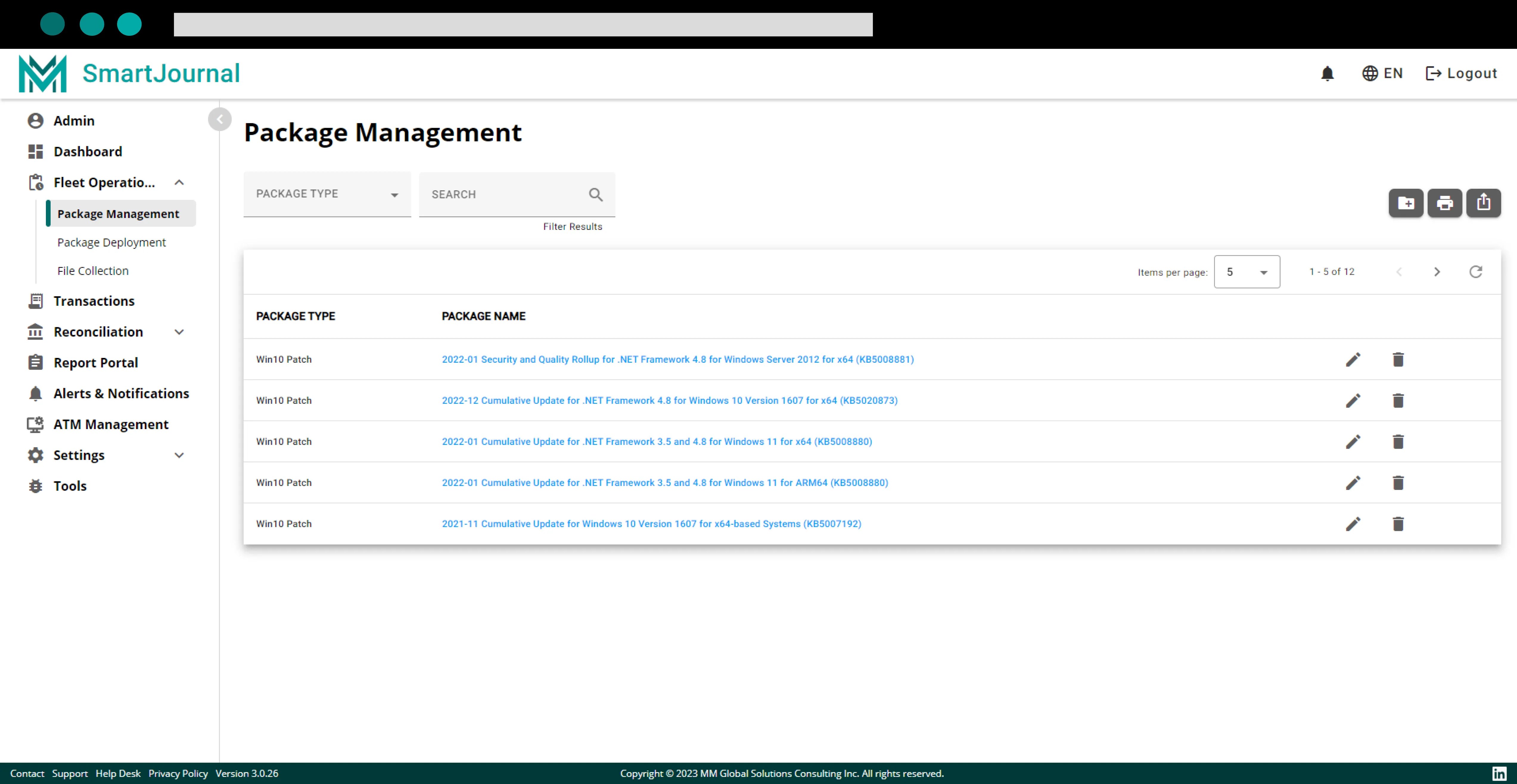Delete the ARM64 KB5008880 package
This screenshot has height=784, width=1517.
1398,483
